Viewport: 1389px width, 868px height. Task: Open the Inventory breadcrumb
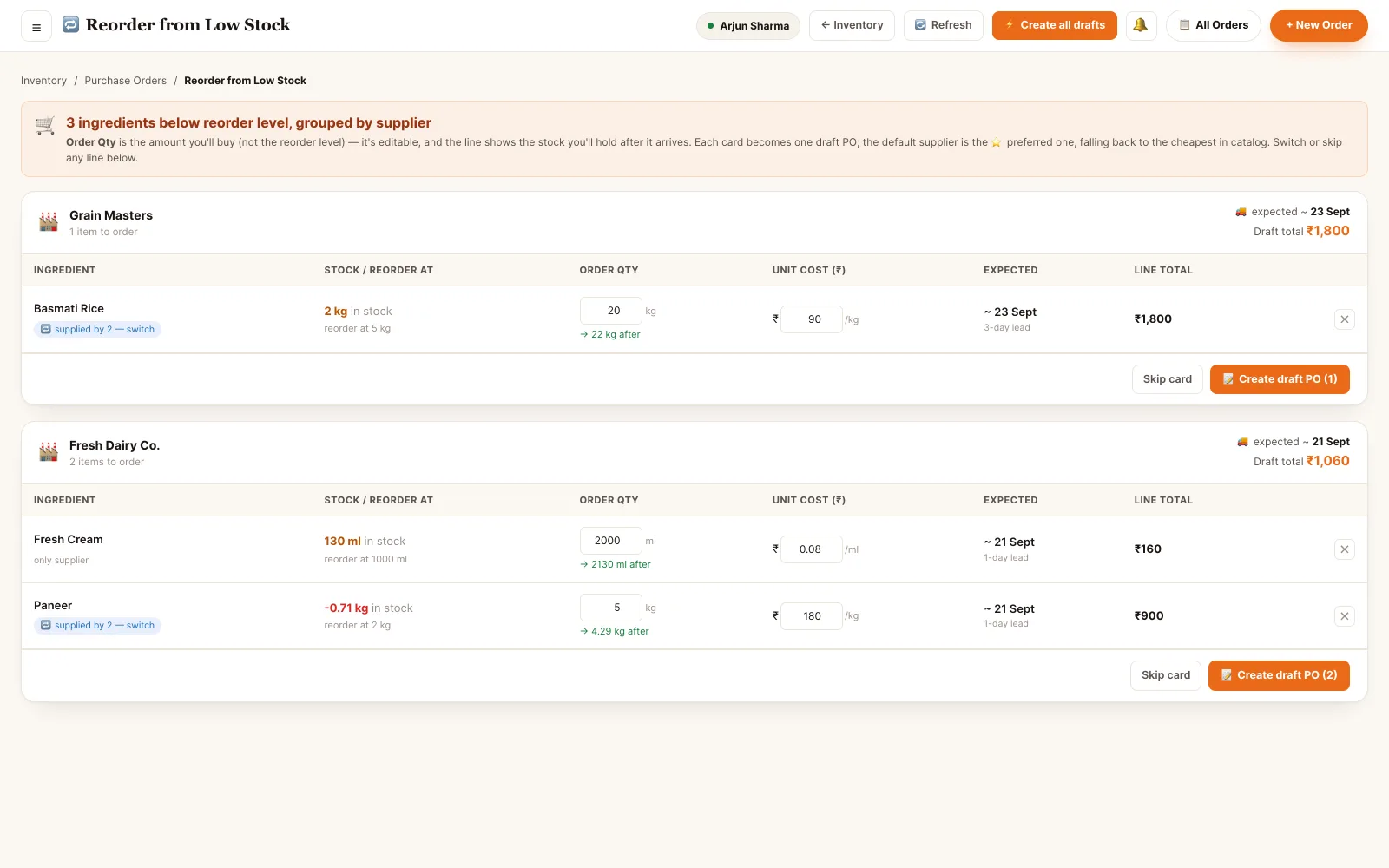pos(43,81)
